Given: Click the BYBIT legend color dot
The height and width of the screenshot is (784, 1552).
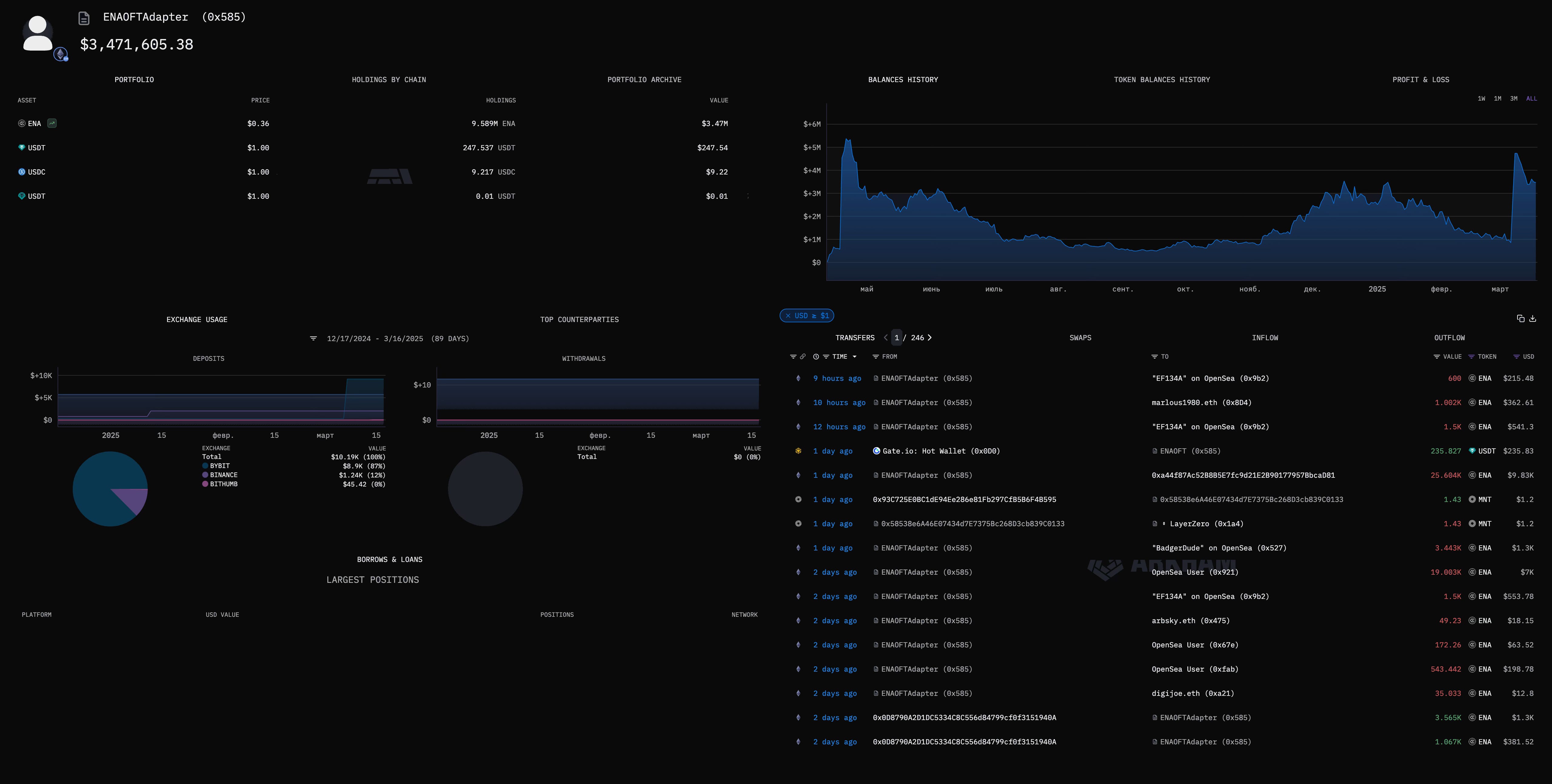Looking at the screenshot, I should pyautogui.click(x=206, y=466).
